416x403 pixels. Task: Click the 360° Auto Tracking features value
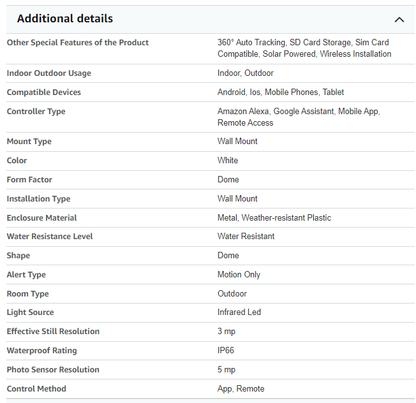(x=304, y=48)
